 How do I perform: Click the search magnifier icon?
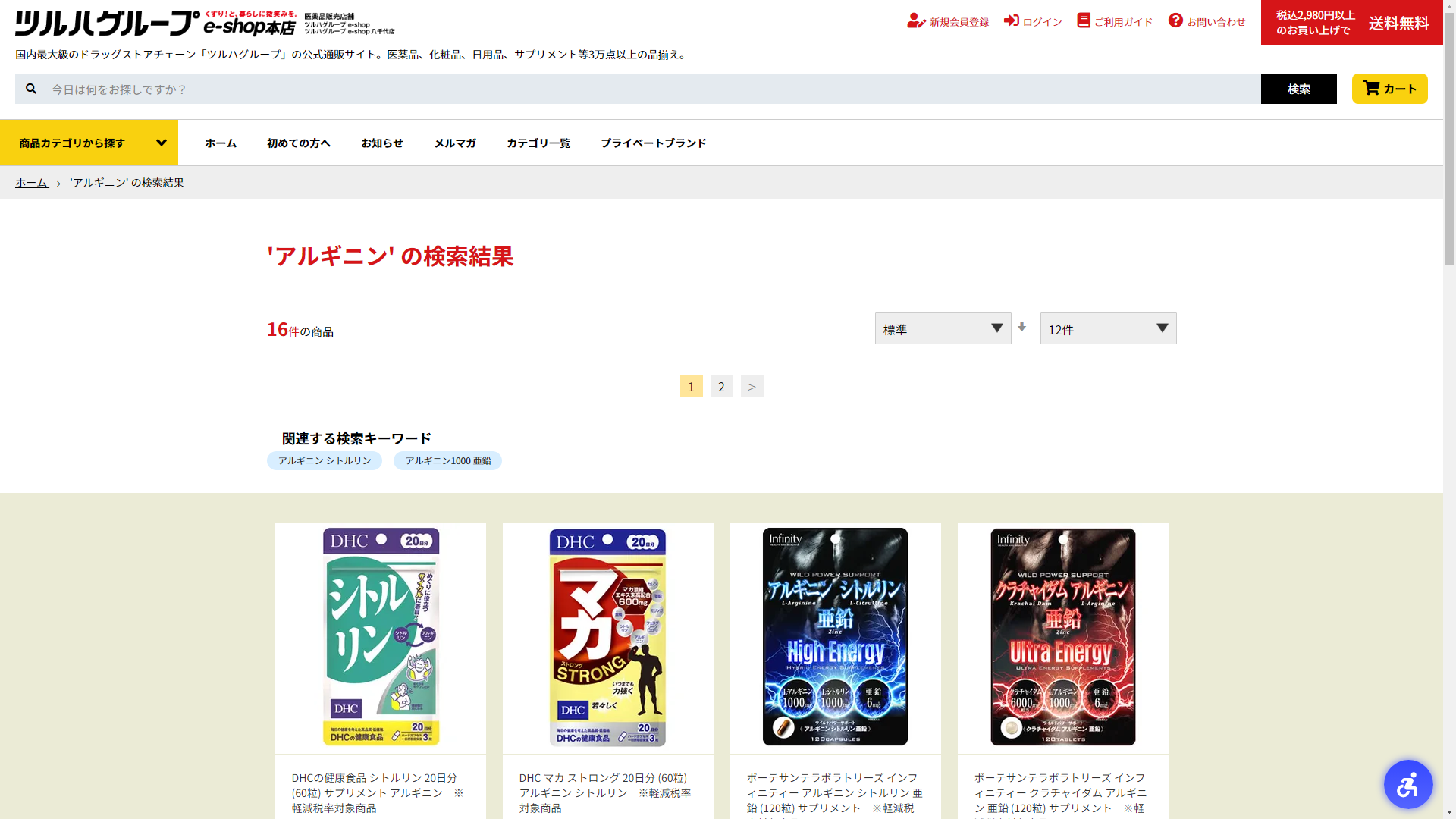31,89
